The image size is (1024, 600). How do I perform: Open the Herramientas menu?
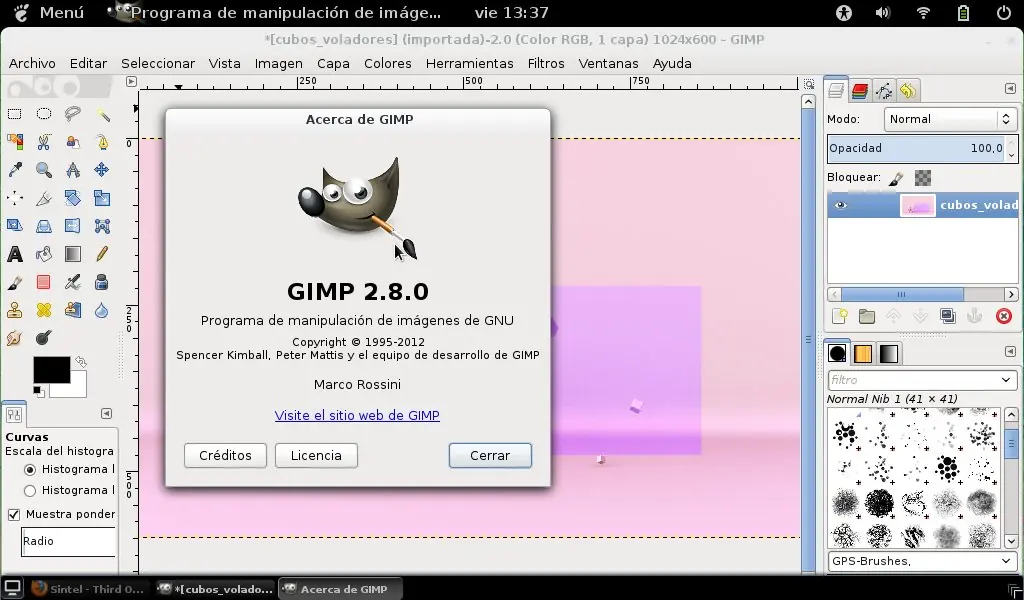tap(470, 63)
